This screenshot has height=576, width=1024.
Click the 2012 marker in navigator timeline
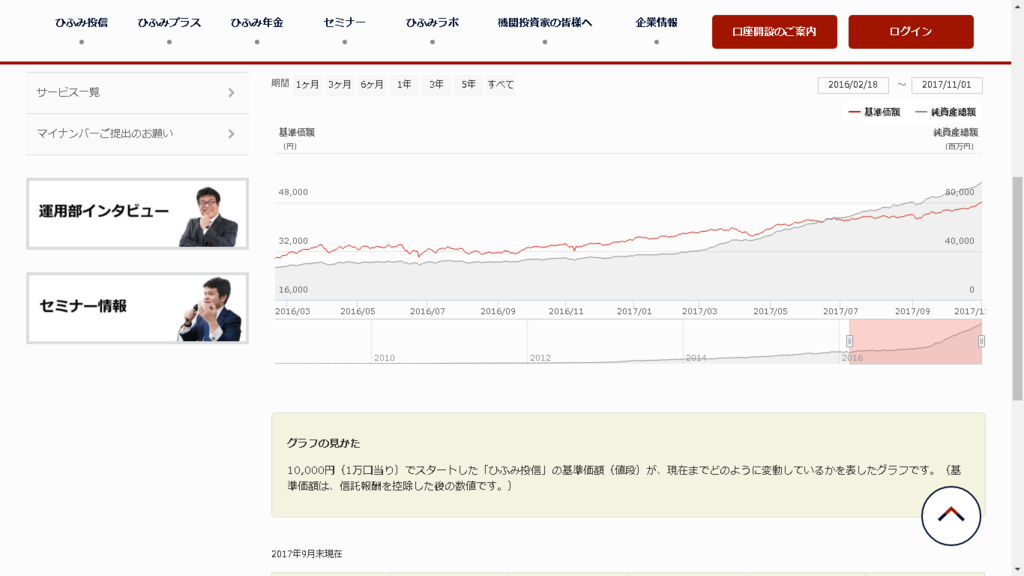click(x=540, y=358)
